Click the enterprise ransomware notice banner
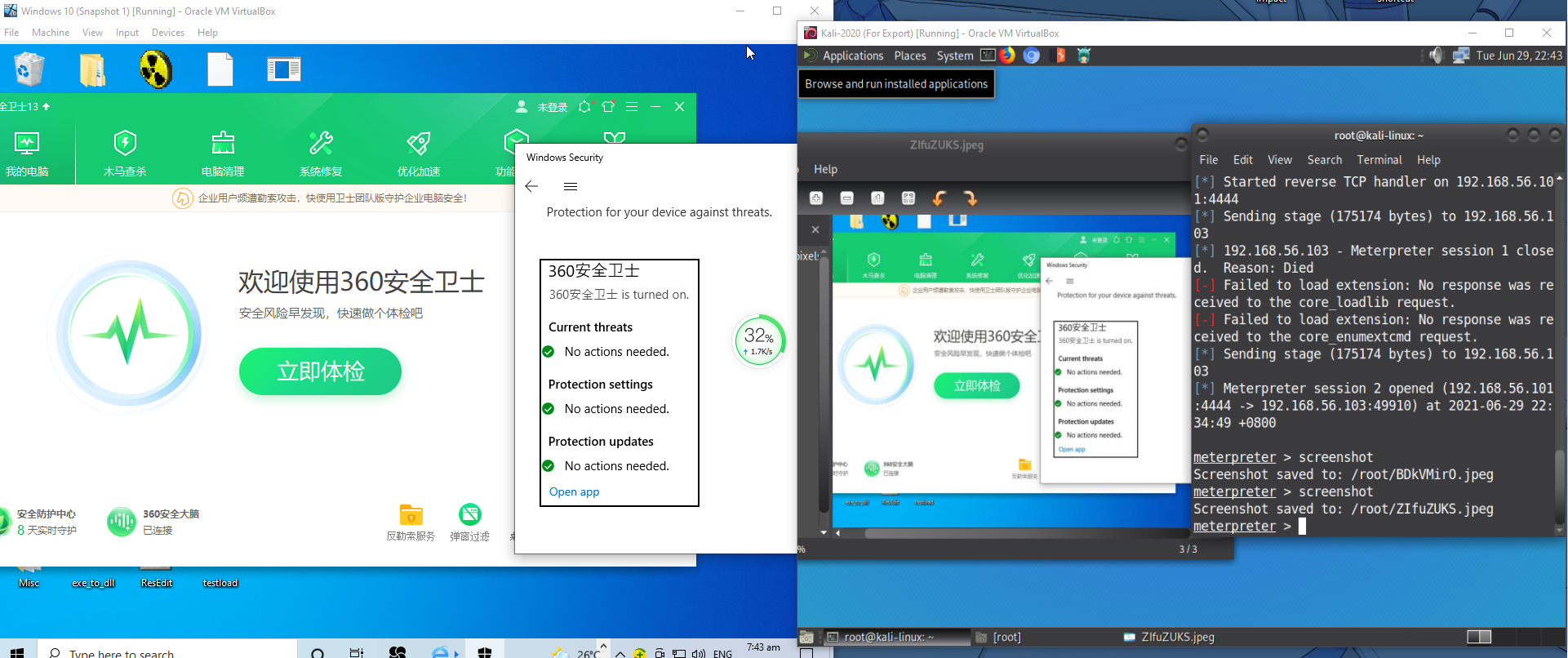 (320, 198)
